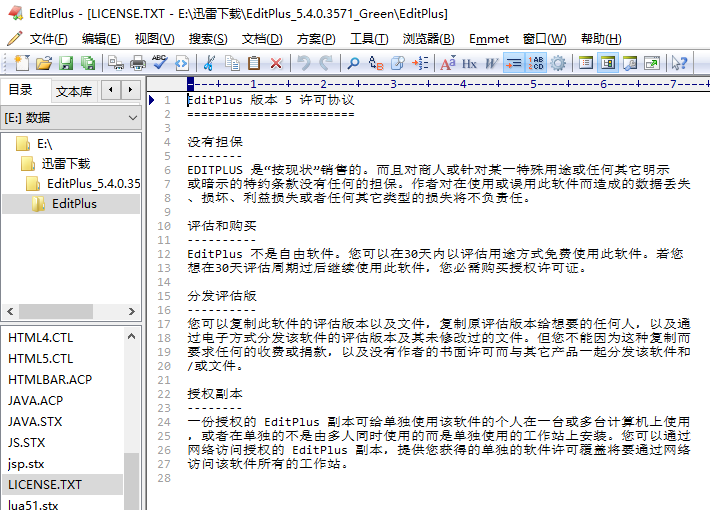
Task: Select the 迅雷下载 folder
Action: click(66, 164)
